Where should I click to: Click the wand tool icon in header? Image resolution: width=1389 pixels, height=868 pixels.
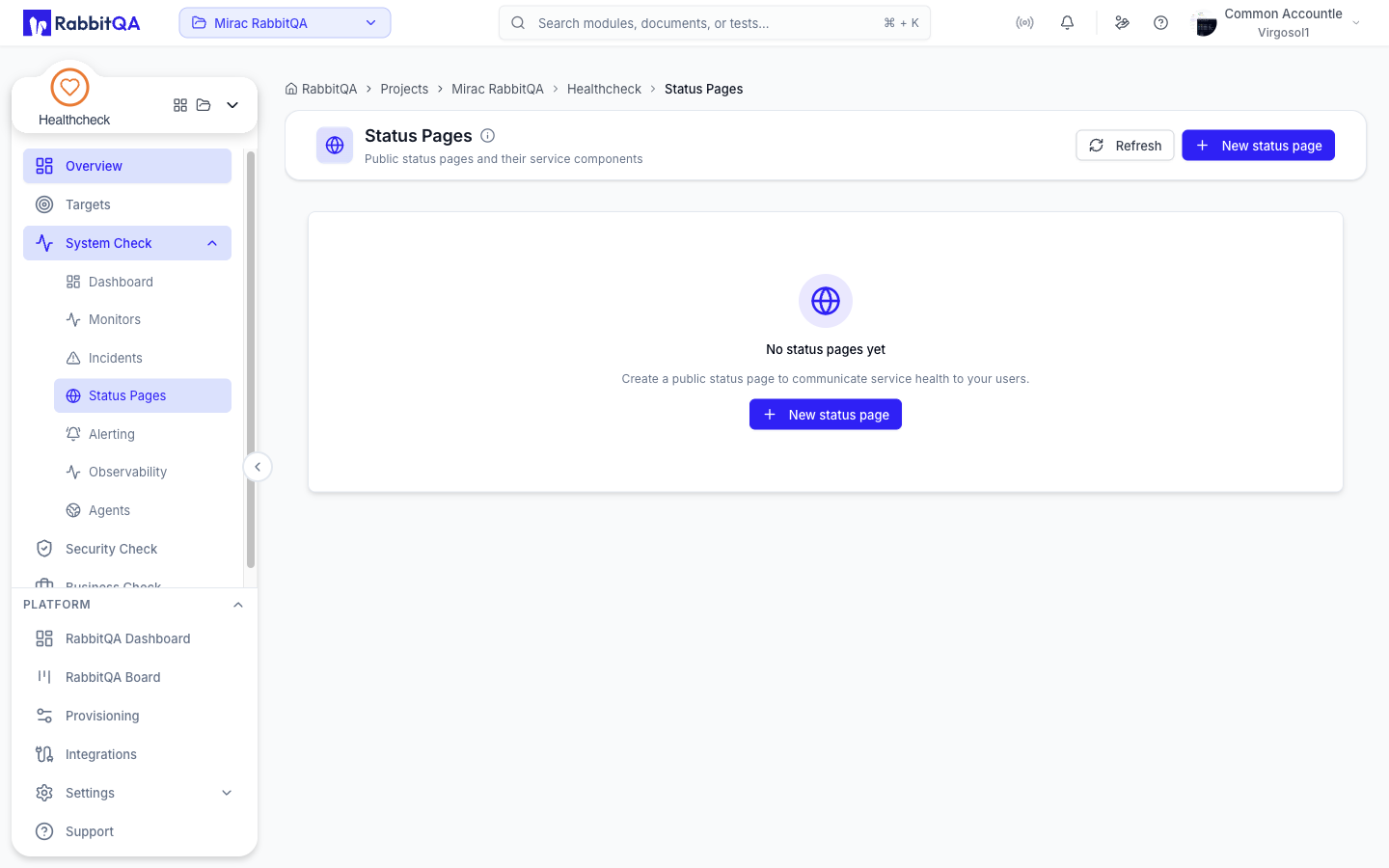tap(1122, 23)
